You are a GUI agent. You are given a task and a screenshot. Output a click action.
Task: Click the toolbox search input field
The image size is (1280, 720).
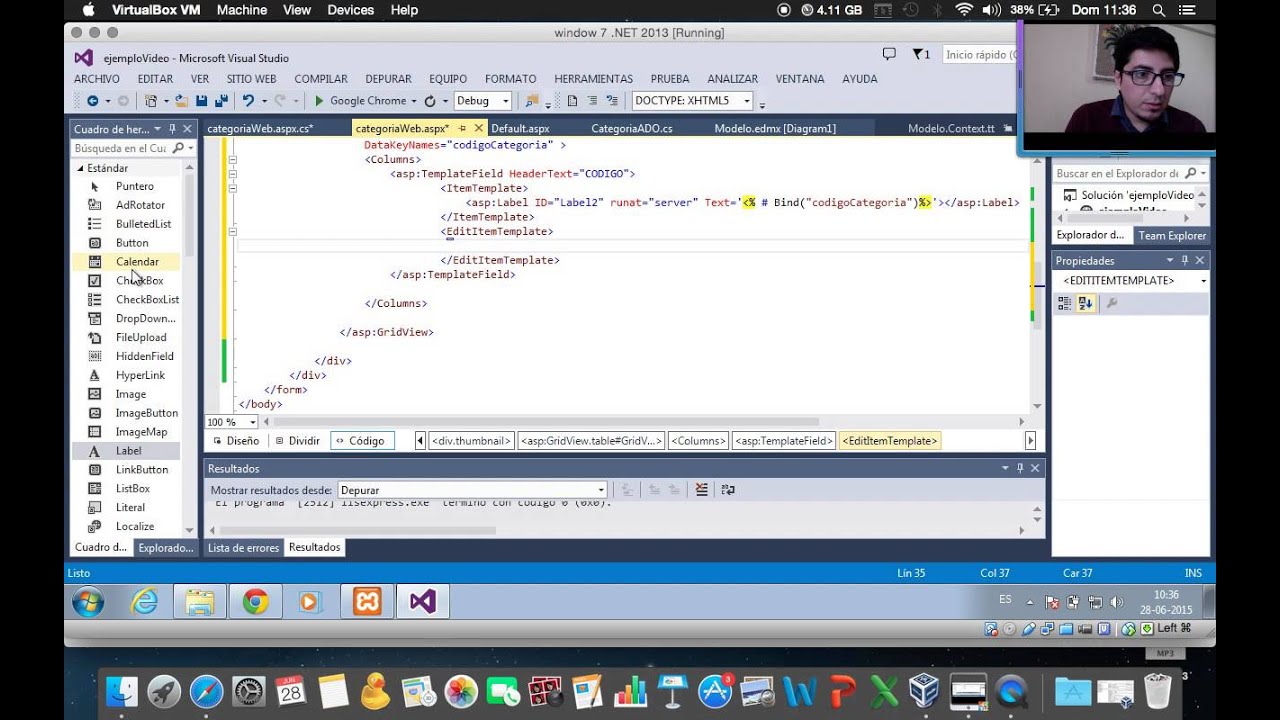pos(120,148)
